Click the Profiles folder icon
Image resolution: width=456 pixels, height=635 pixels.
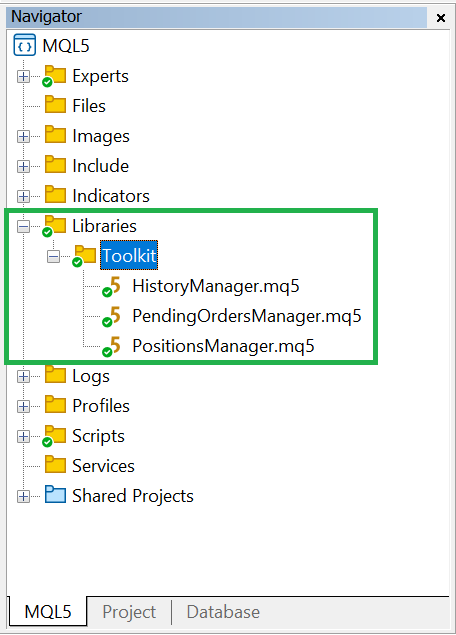[x=55, y=405]
